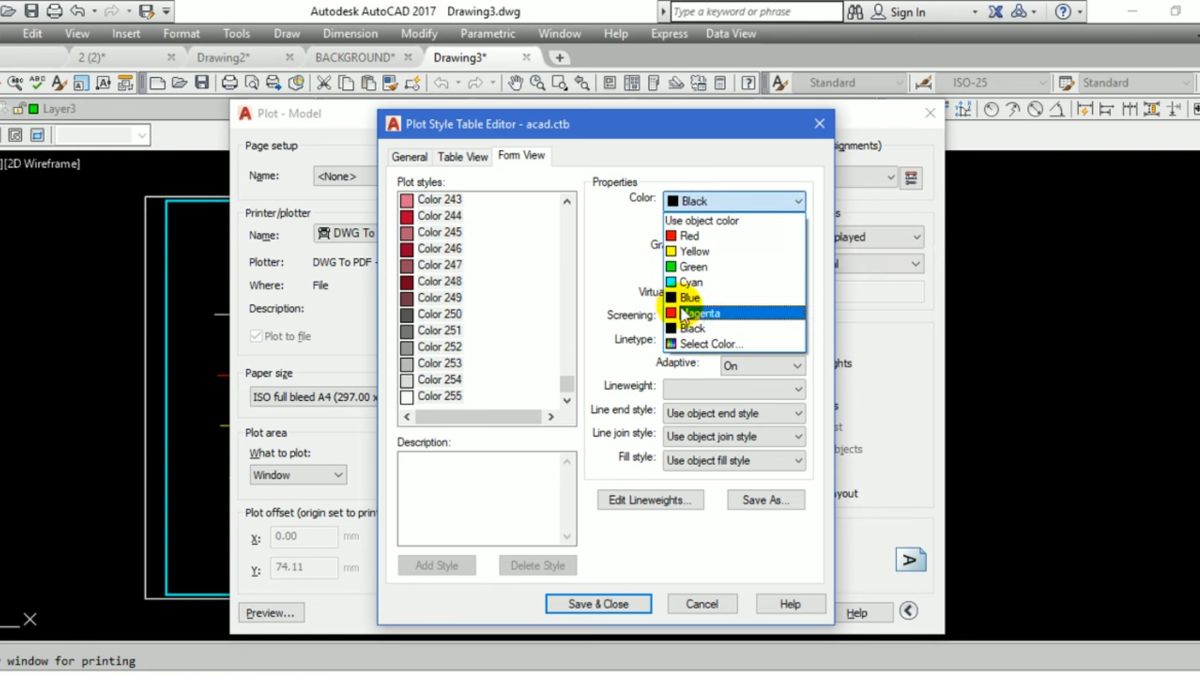1200x675 pixels.
Task: Click the Save & Close button
Action: tap(599, 604)
